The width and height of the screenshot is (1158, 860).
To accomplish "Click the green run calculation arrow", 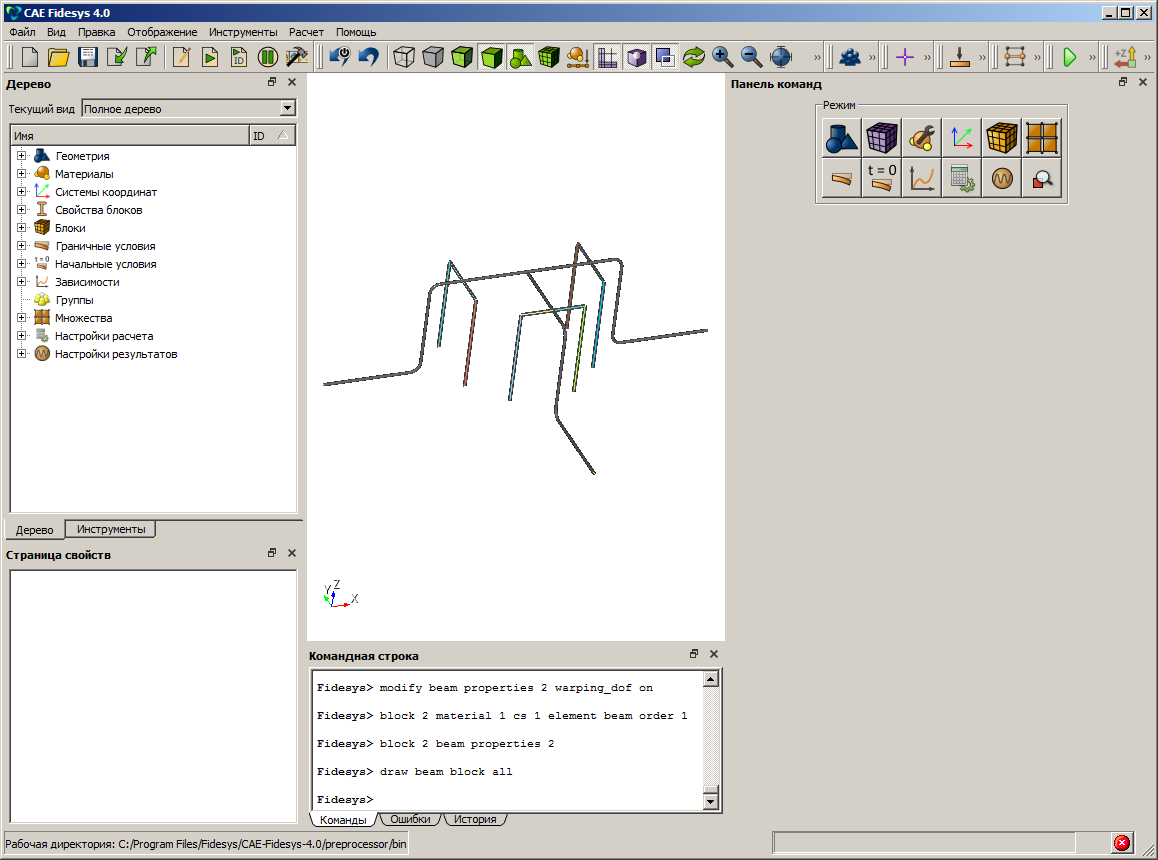I will coord(1069,57).
